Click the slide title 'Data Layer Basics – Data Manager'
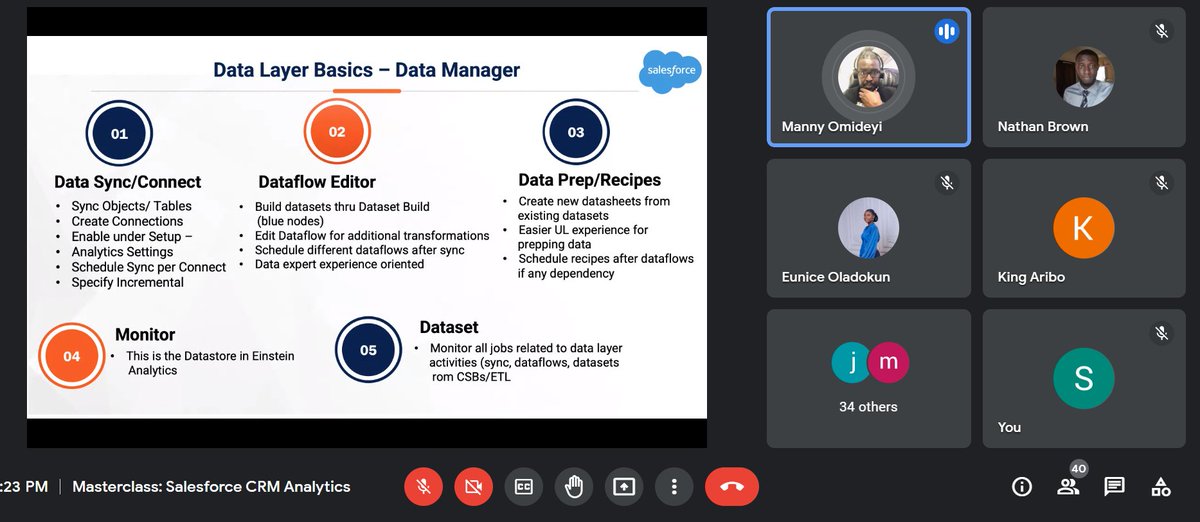Screen dimensions: 1200x522 click(367, 70)
